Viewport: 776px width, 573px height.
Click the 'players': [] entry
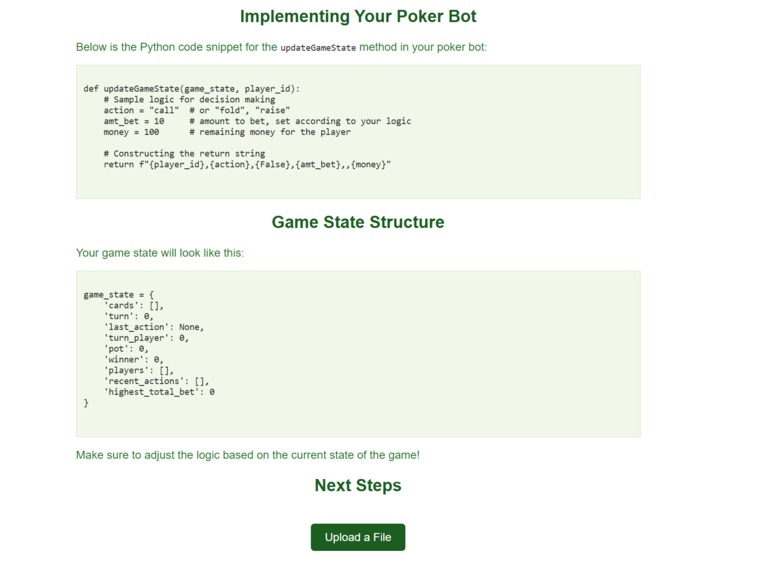coord(139,371)
